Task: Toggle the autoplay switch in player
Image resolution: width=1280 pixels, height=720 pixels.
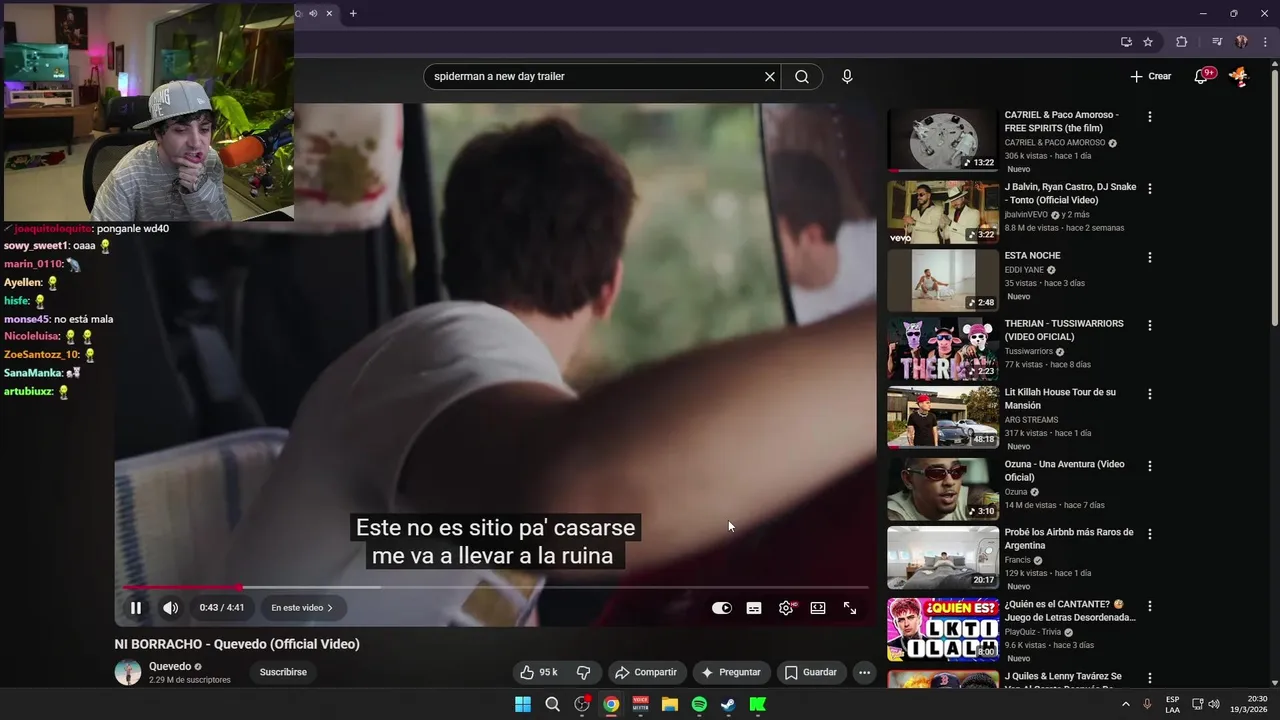Action: [x=721, y=608]
